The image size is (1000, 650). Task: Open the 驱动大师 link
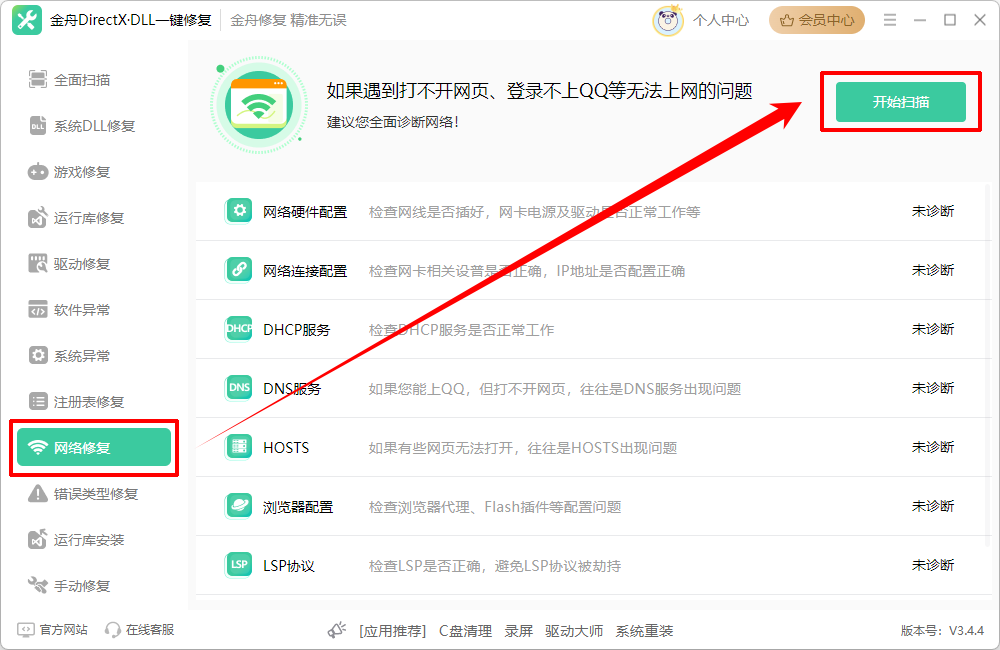pos(574,631)
